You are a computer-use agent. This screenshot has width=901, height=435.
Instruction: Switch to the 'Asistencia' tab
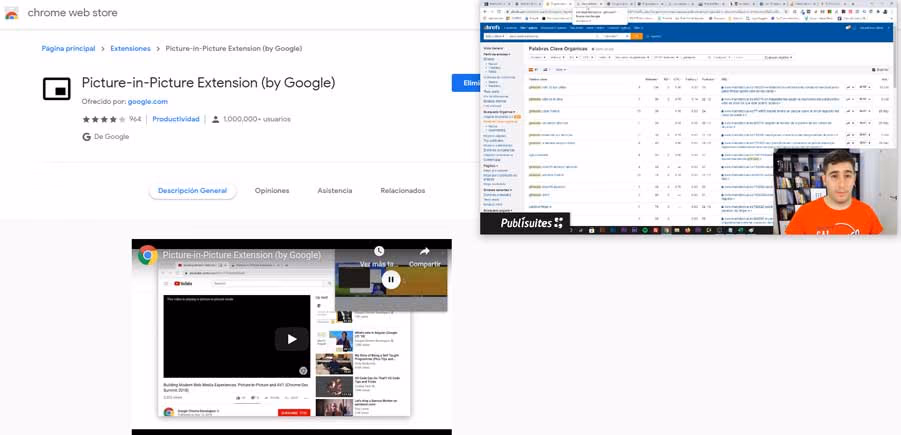(x=335, y=191)
